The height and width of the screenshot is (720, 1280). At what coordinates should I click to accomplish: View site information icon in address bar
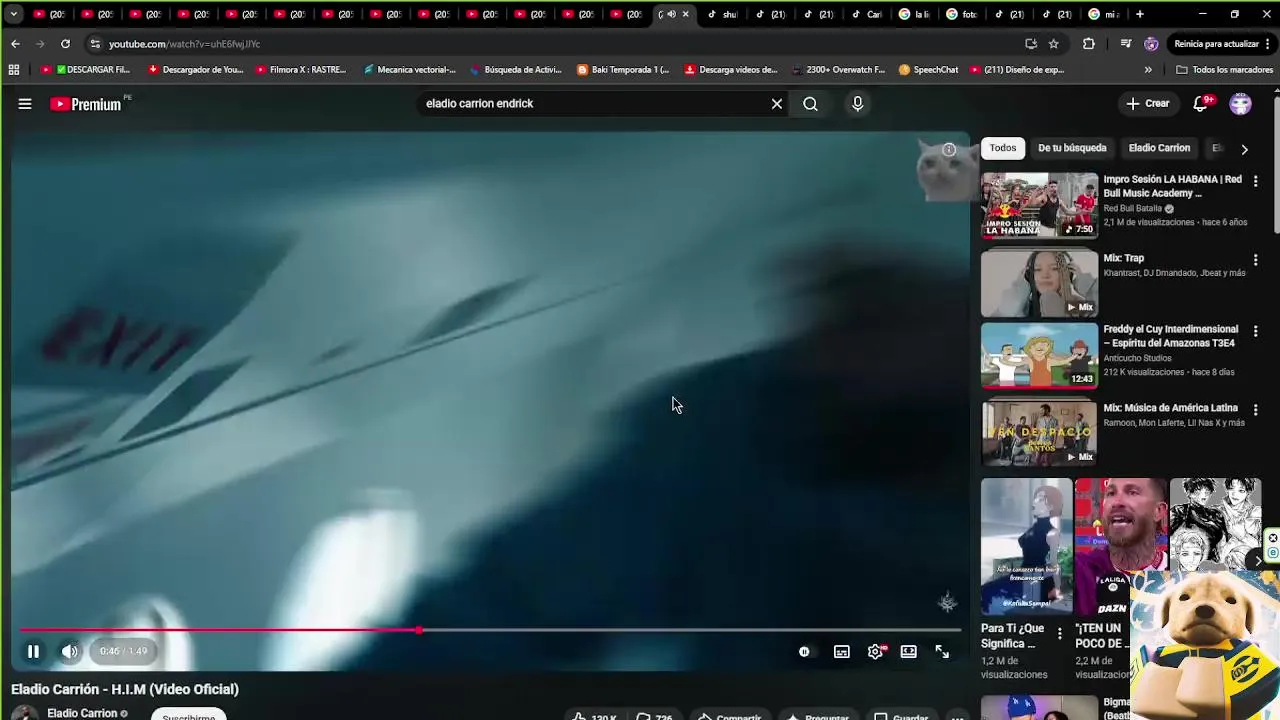94,44
